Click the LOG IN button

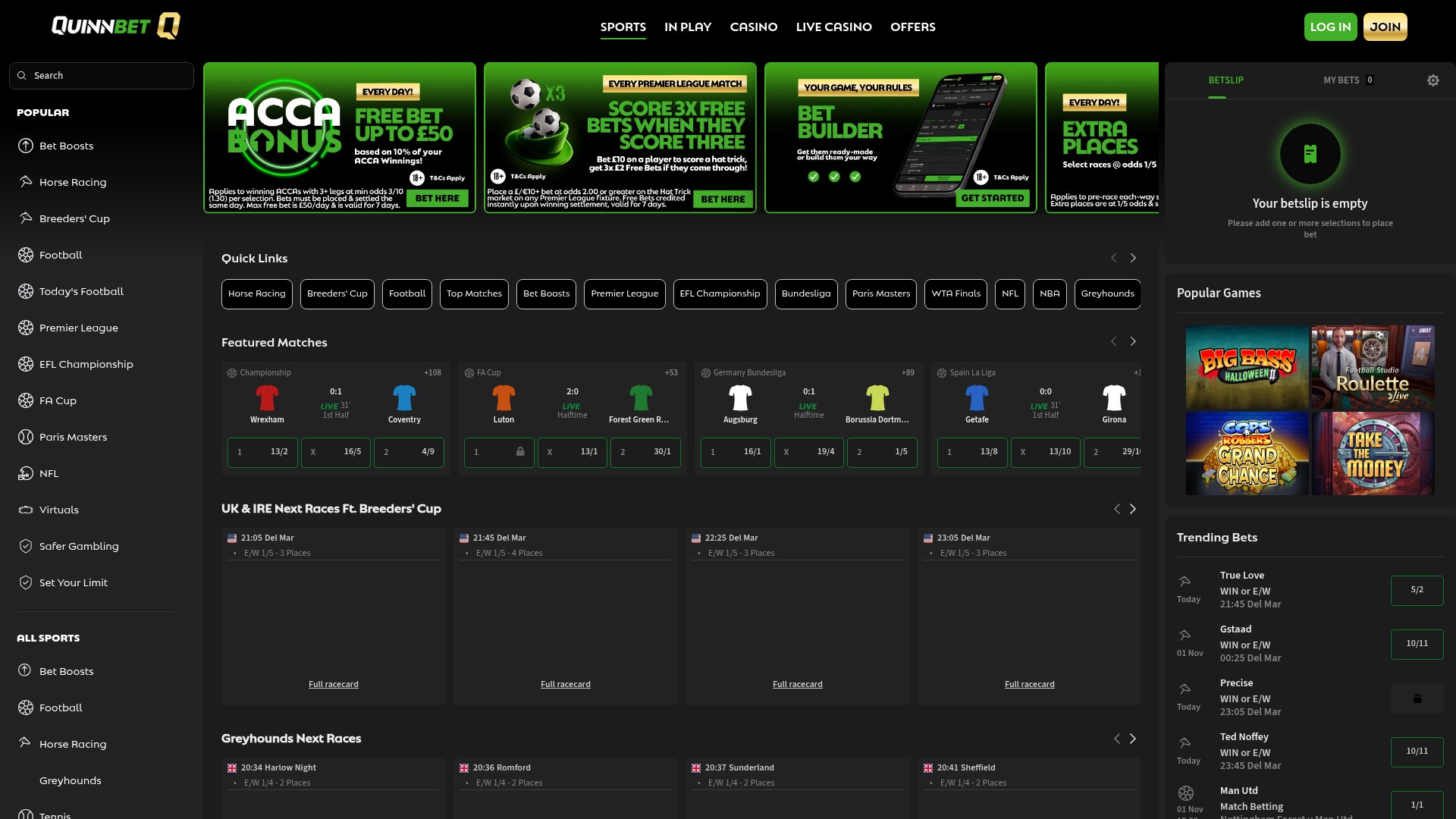coord(1330,27)
